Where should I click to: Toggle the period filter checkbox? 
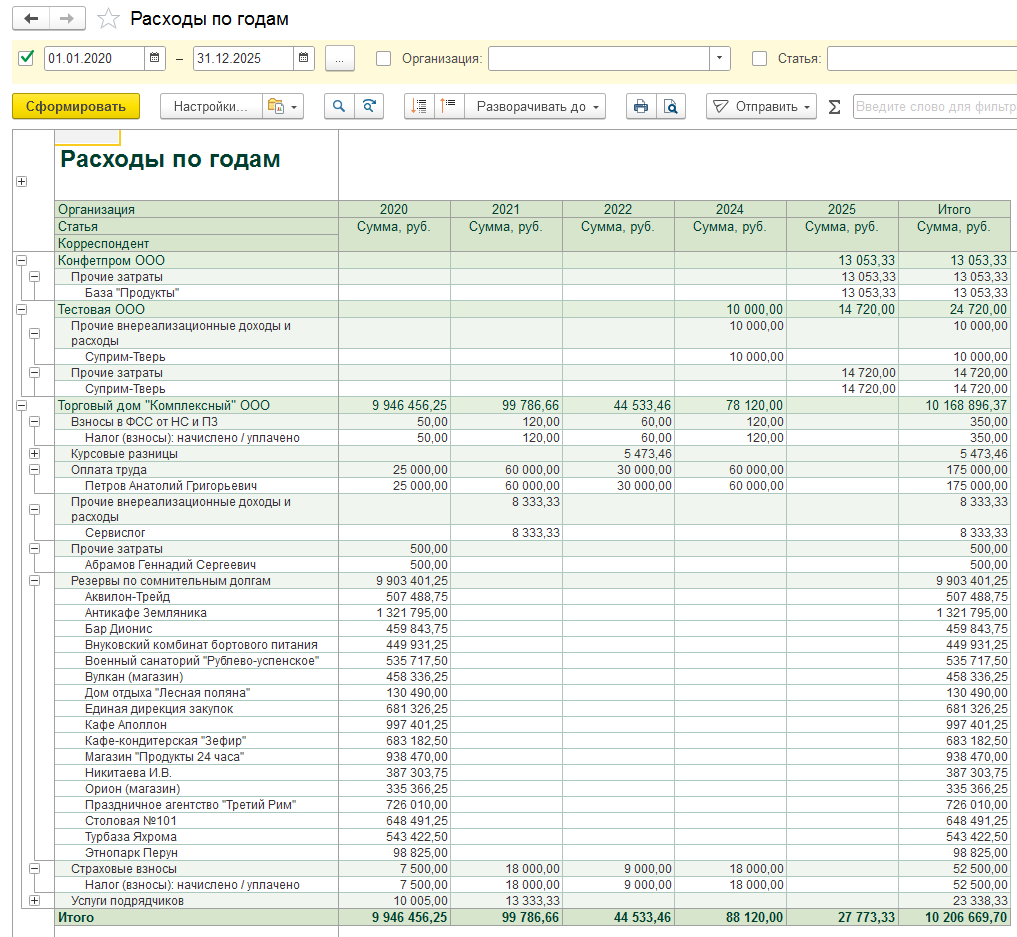click(27, 58)
